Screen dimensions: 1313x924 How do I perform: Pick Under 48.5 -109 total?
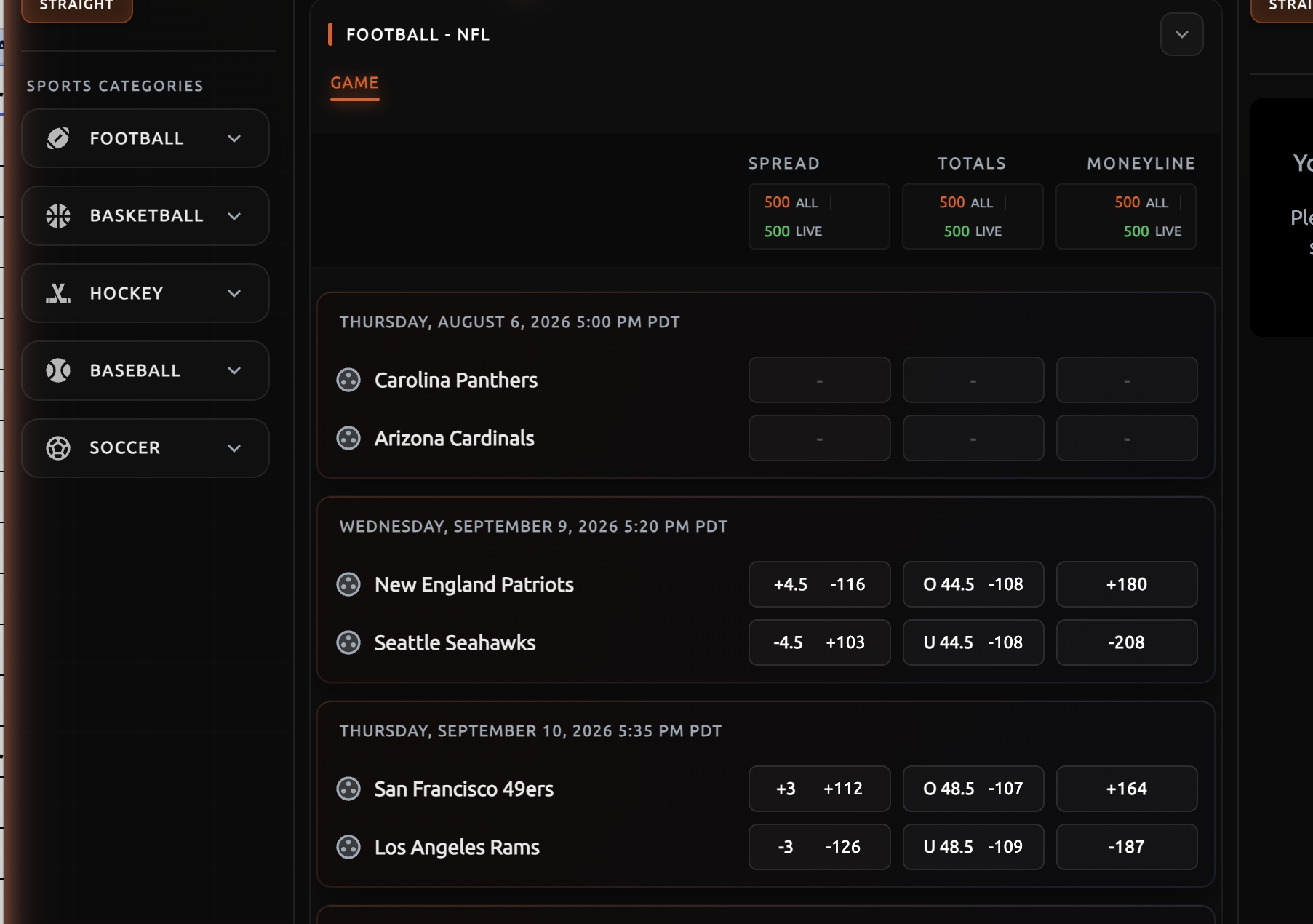click(x=973, y=847)
